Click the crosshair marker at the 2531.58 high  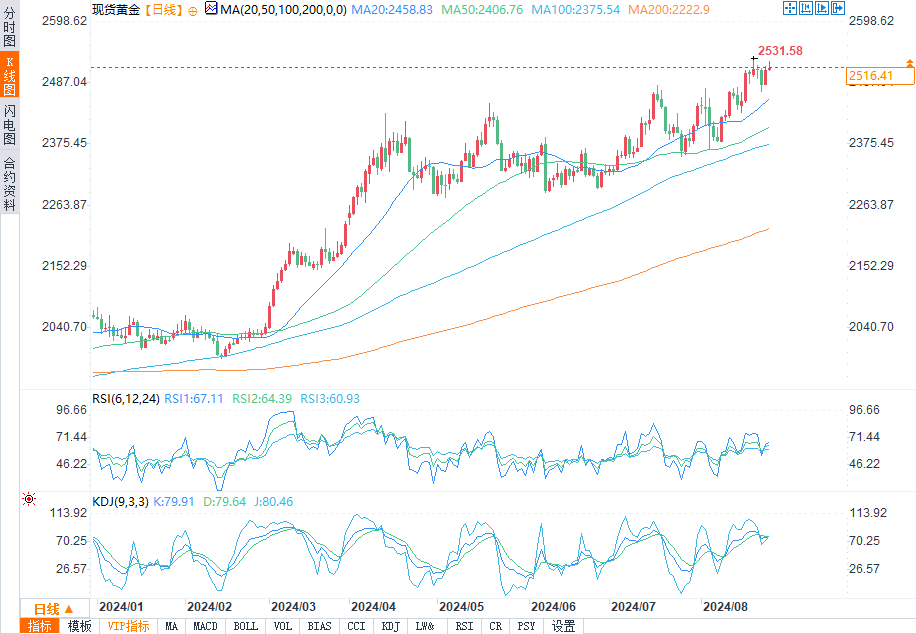[754, 61]
